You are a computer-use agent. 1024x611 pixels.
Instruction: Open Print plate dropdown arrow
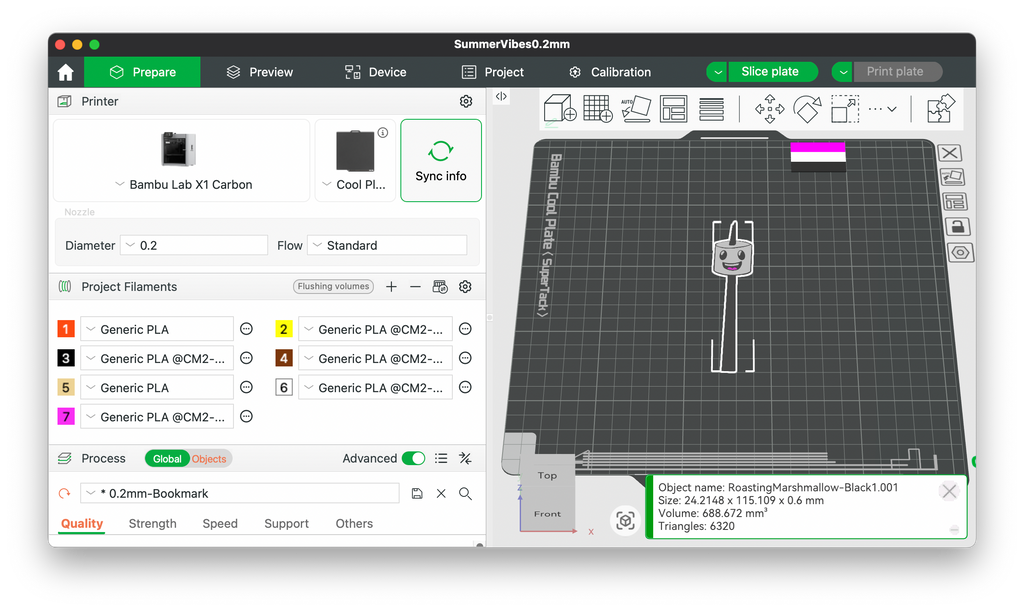click(842, 72)
